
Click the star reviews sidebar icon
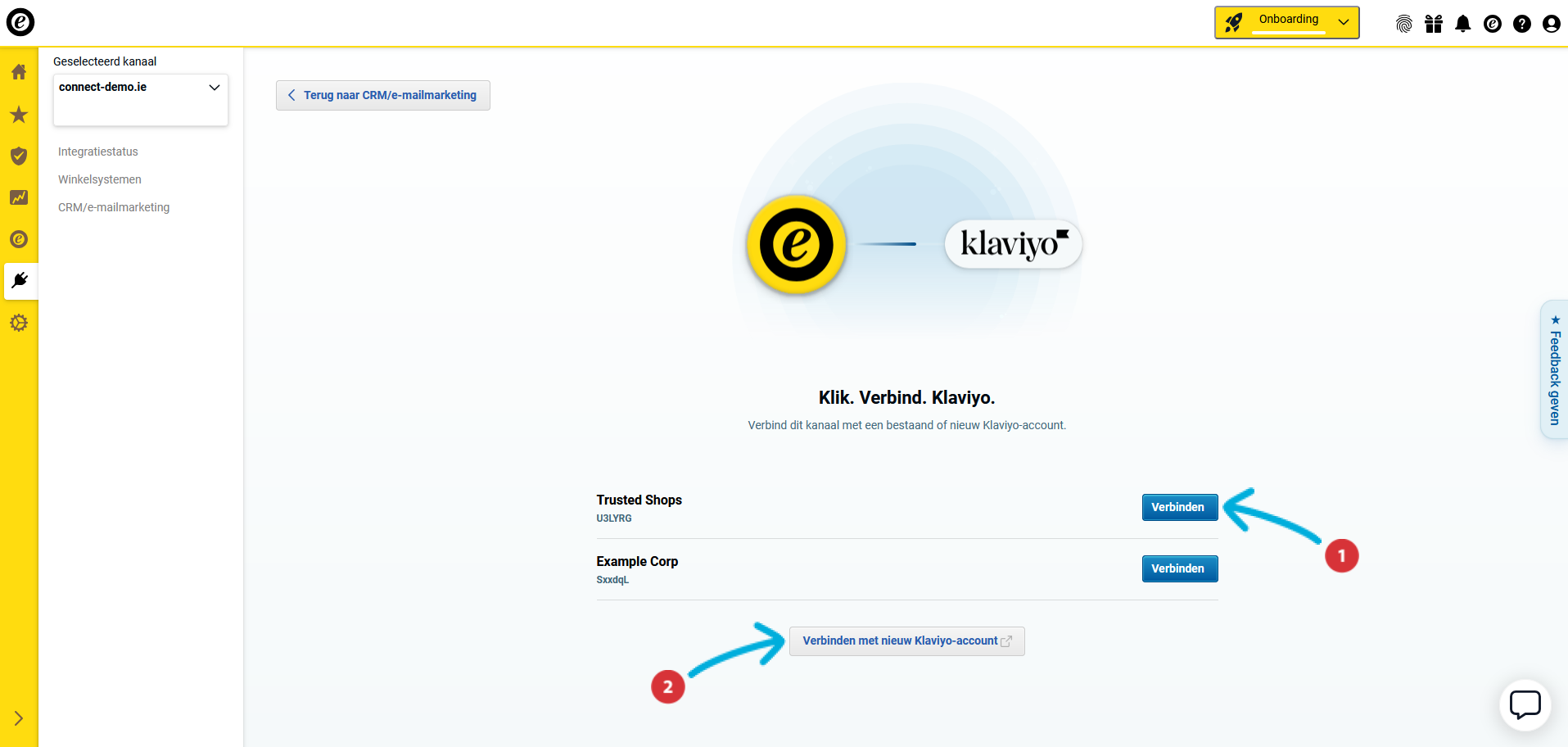pos(19,115)
